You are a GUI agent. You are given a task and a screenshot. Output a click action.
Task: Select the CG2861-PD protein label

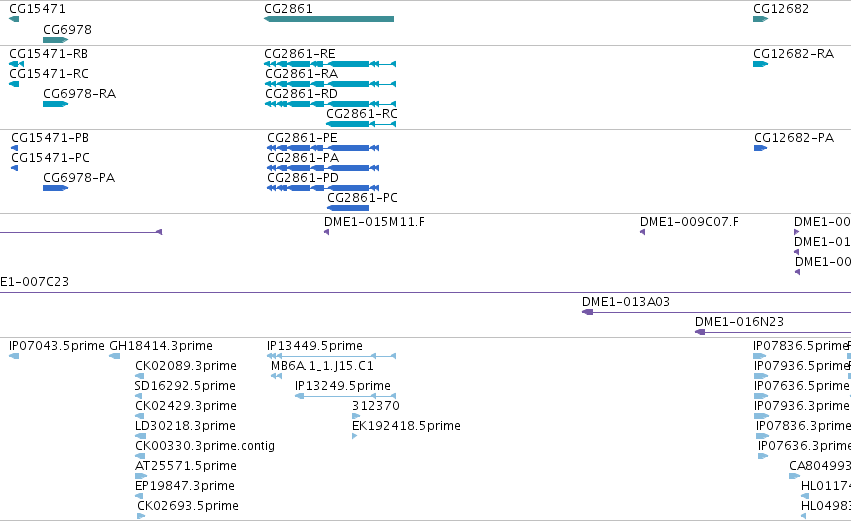coord(303,178)
